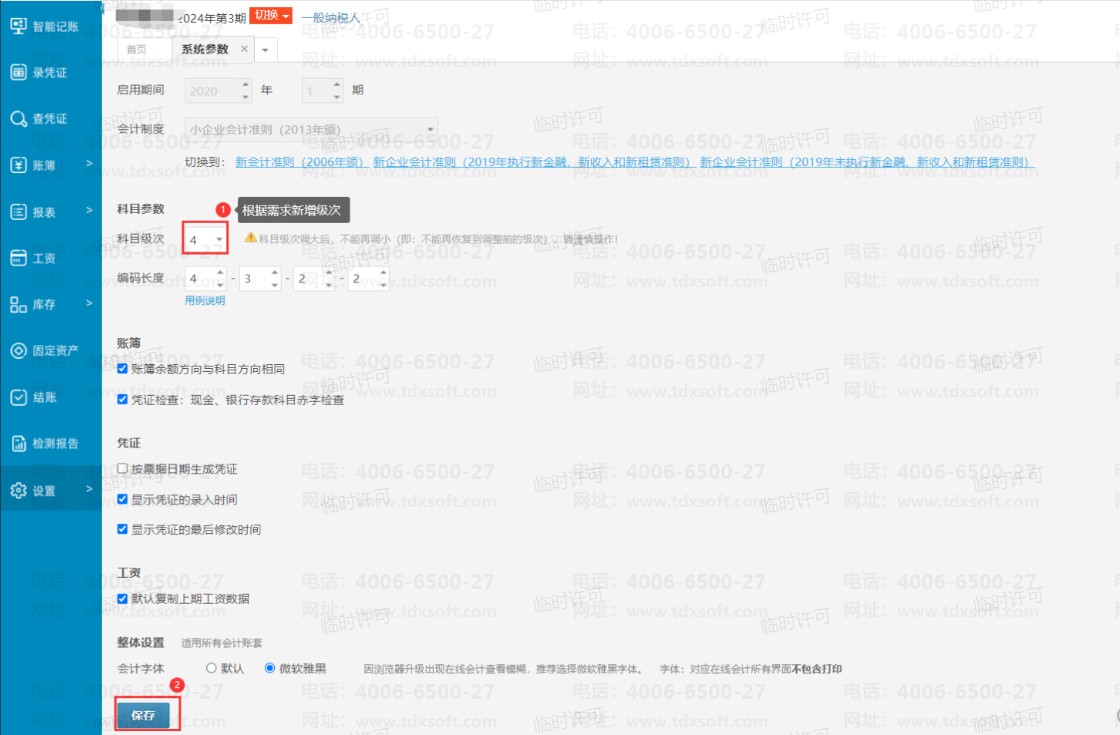This screenshot has width=1120, height=735.
Task: Click 一般纳税人 link
Action: [x=331, y=17]
